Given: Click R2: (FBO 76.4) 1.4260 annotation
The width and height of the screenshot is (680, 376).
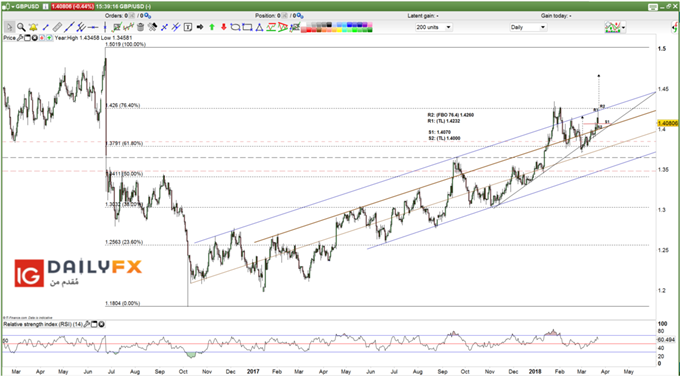Looking at the screenshot, I should pos(451,115).
